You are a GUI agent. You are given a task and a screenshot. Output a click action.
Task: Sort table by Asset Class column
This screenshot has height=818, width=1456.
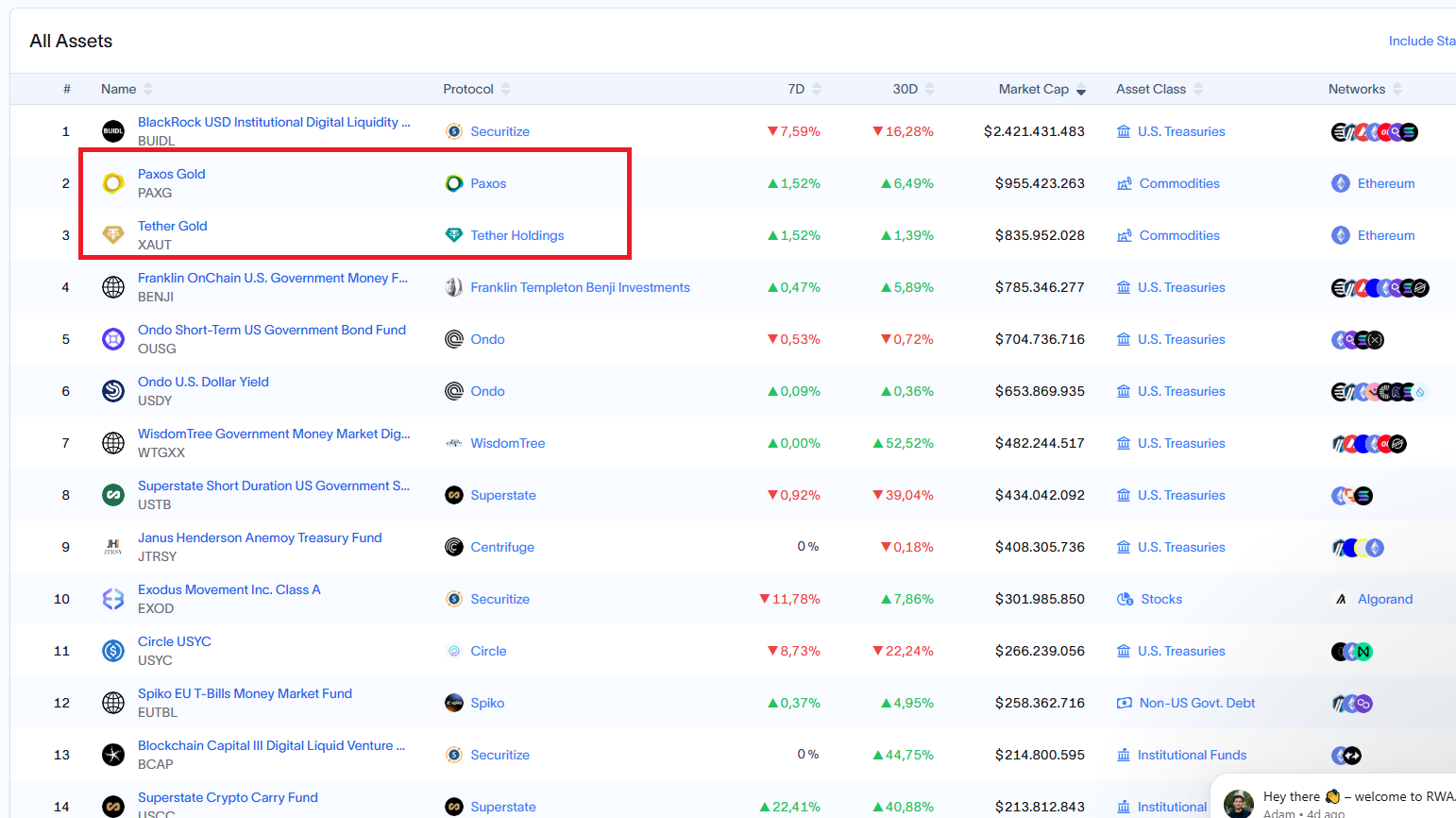tap(1160, 89)
